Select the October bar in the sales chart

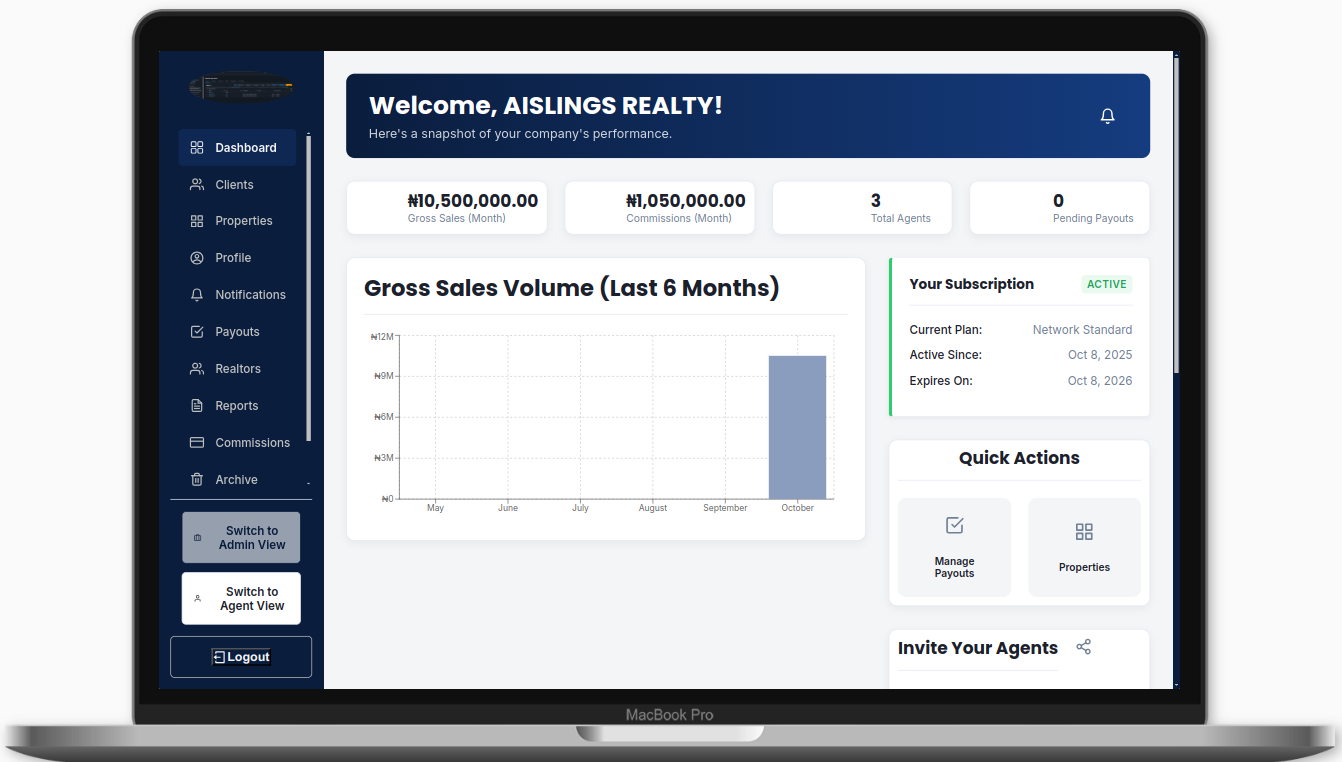coord(796,425)
